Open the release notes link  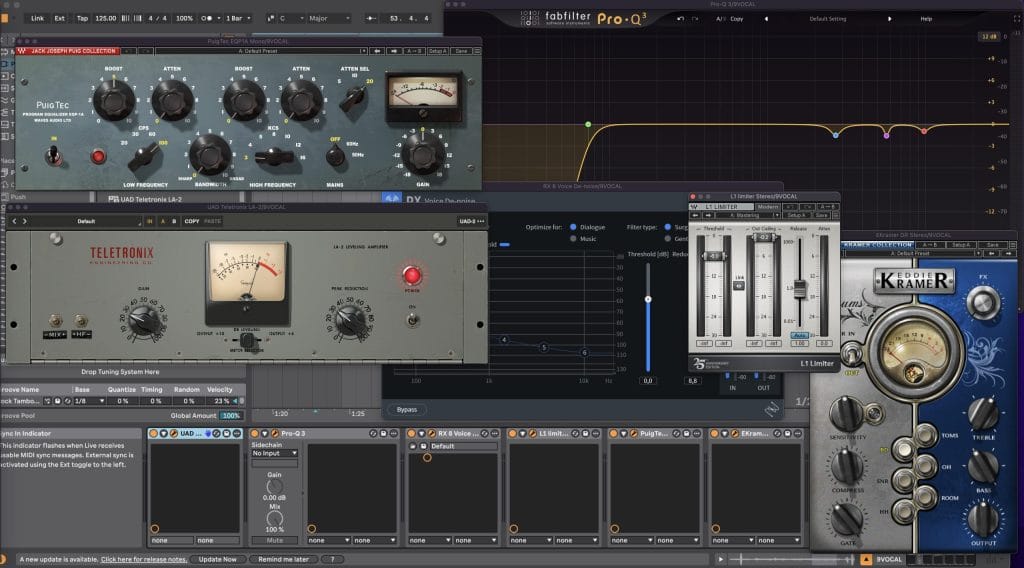[143, 559]
